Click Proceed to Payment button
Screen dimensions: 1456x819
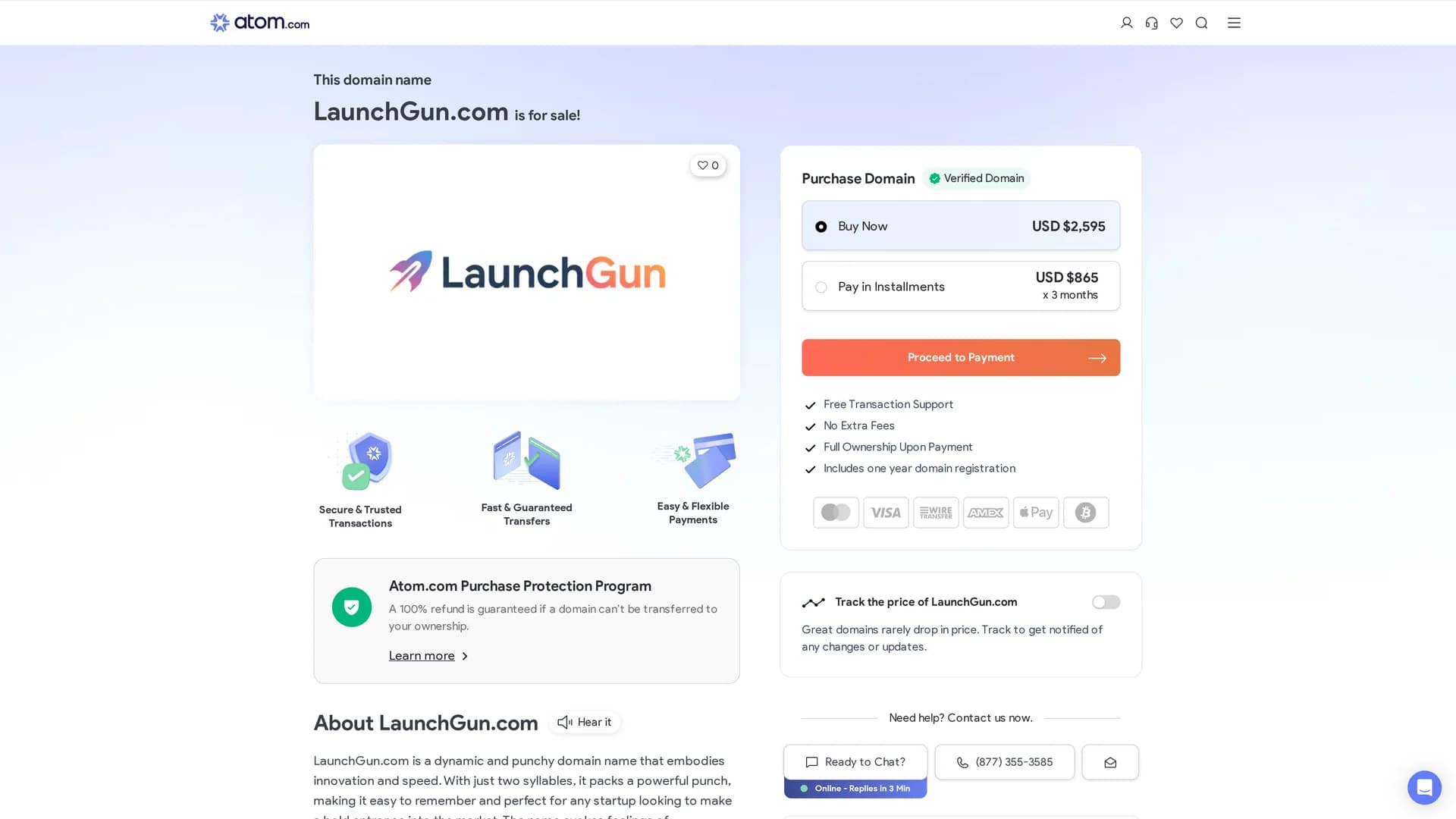[961, 357]
